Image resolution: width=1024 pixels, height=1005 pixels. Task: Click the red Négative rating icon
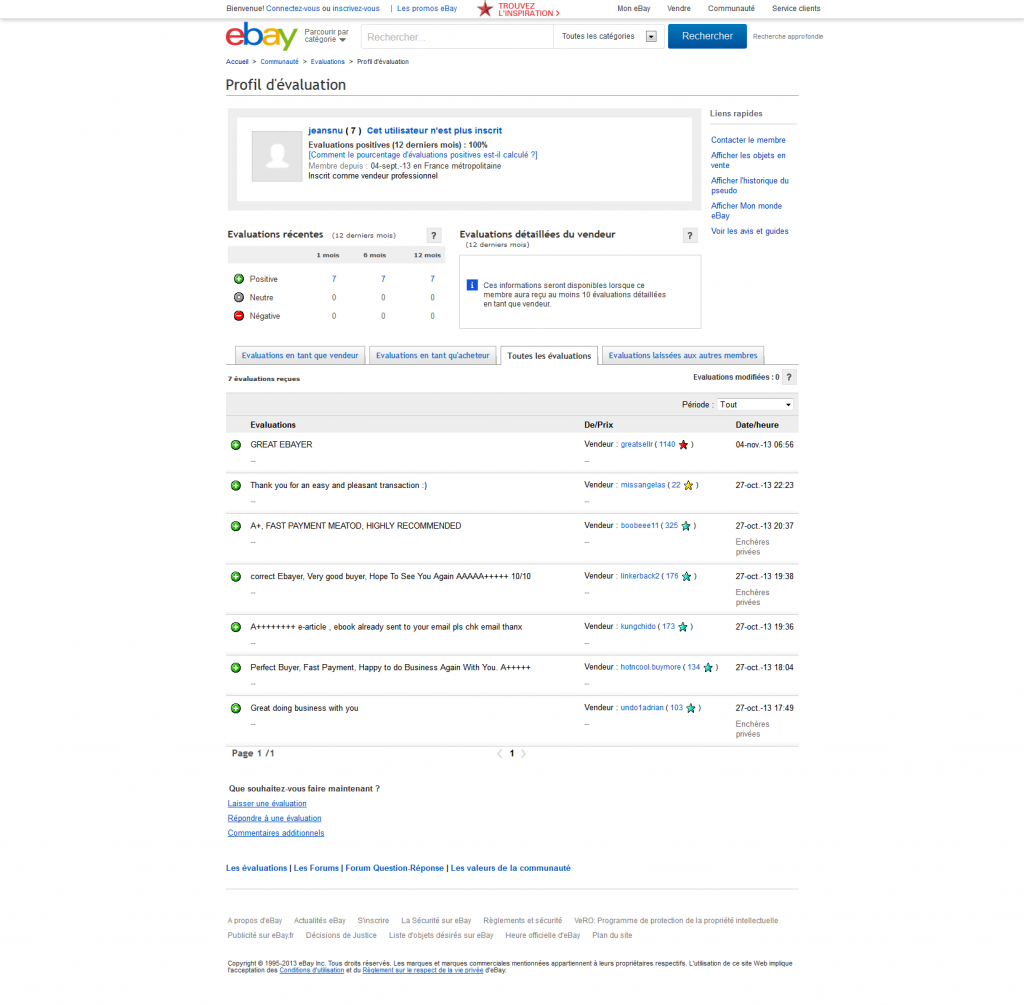[239, 316]
